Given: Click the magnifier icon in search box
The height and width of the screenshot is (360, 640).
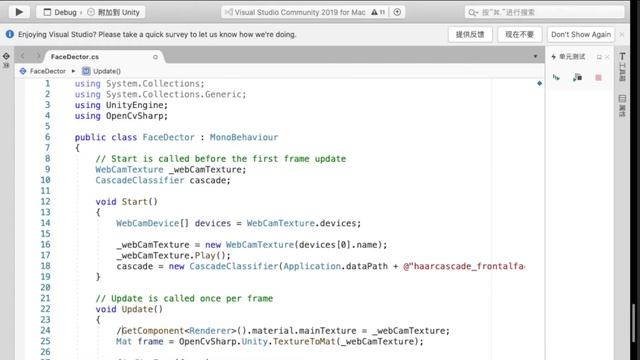Looking at the screenshot, I should pos(472,12).
